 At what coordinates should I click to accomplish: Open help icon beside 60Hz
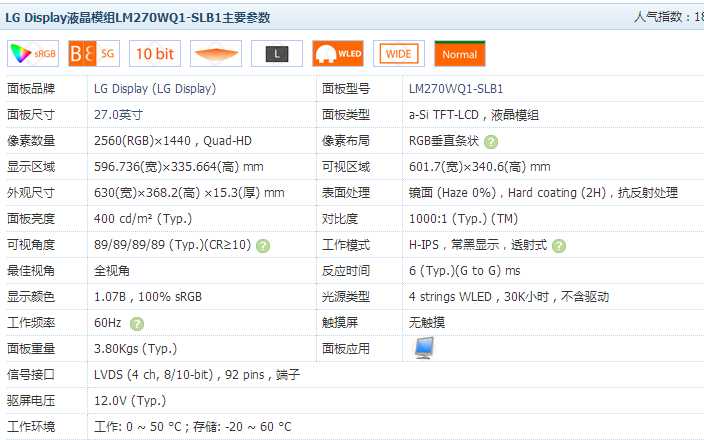coord(137,324)
